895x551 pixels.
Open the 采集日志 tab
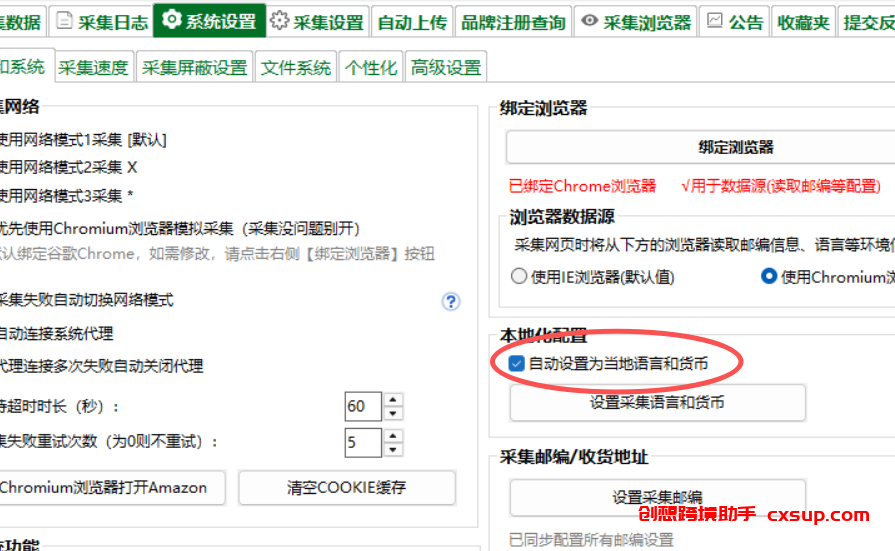[101, 21]
